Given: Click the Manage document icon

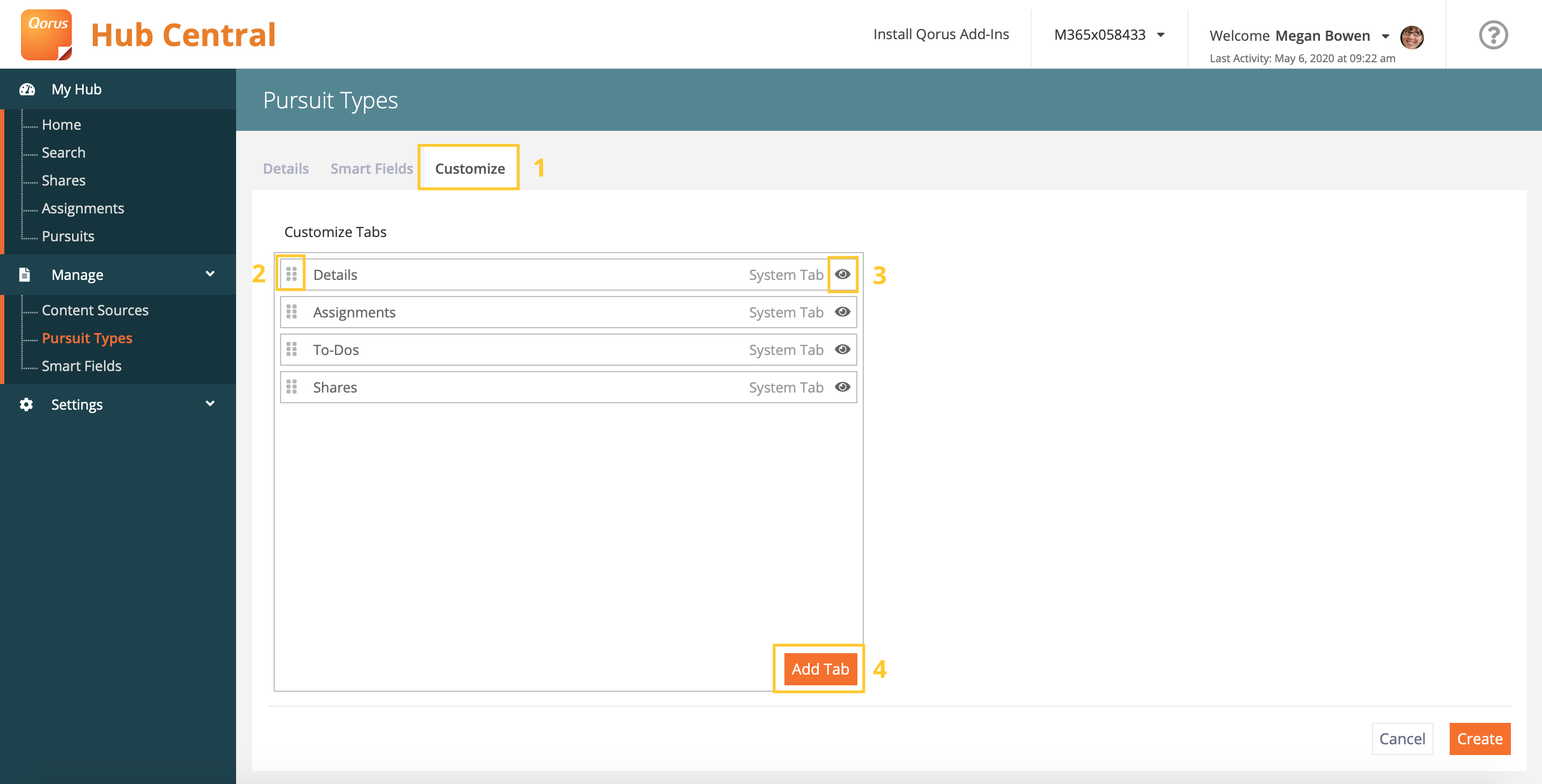Looking at the screenshot, I should tap(25, 275).
